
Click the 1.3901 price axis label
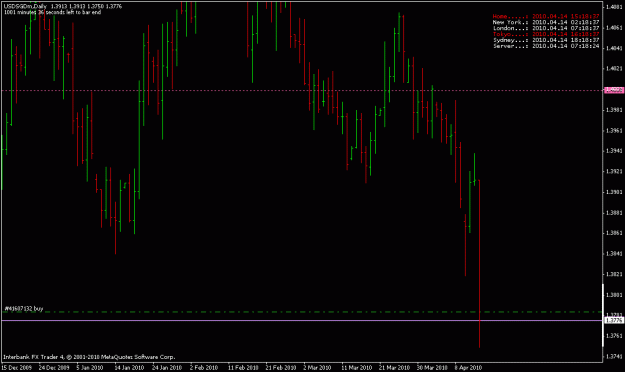pyautogui.click(x=614, y=192)
